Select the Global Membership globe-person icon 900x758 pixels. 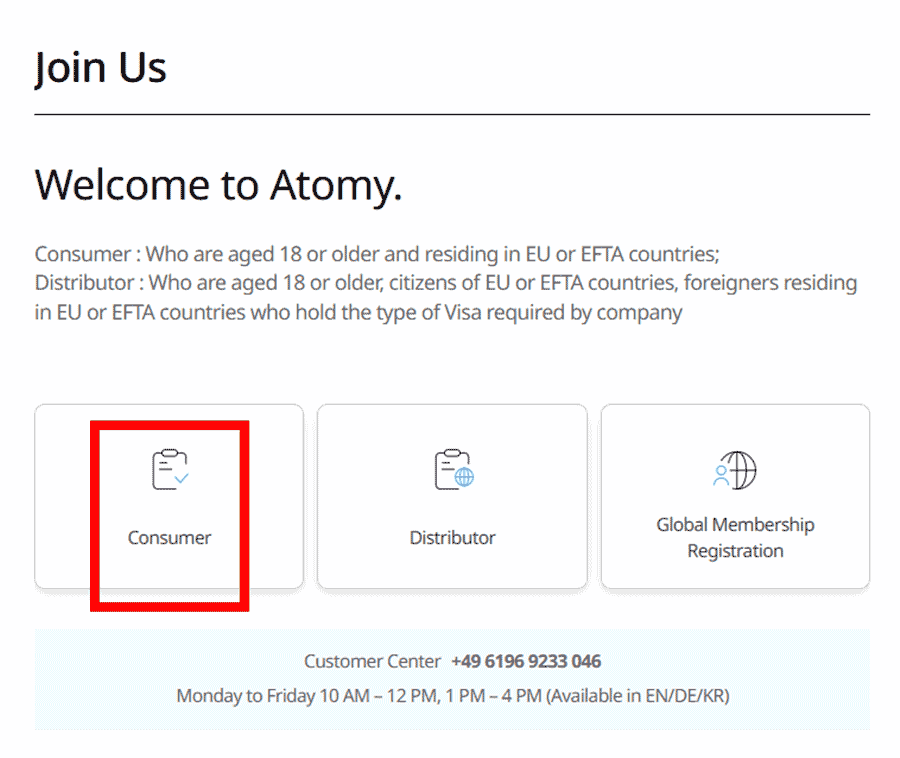point(734,470)
